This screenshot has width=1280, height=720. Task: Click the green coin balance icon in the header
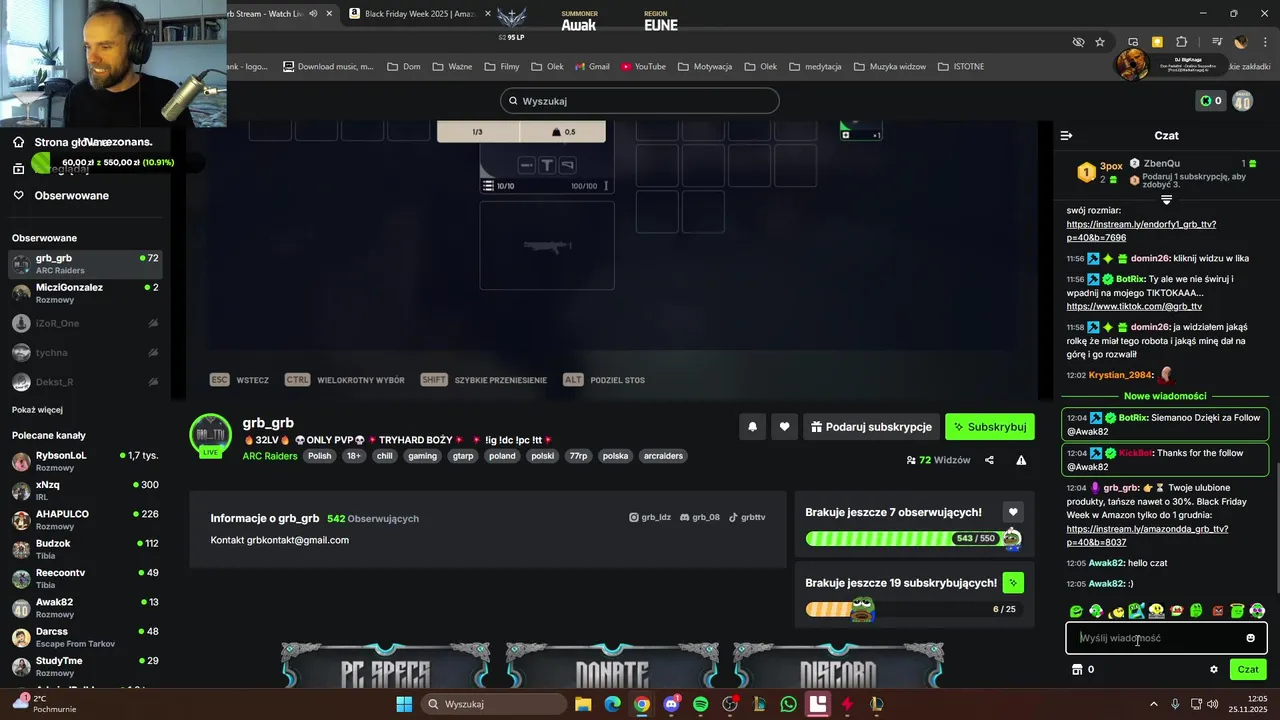[1205, 101]
